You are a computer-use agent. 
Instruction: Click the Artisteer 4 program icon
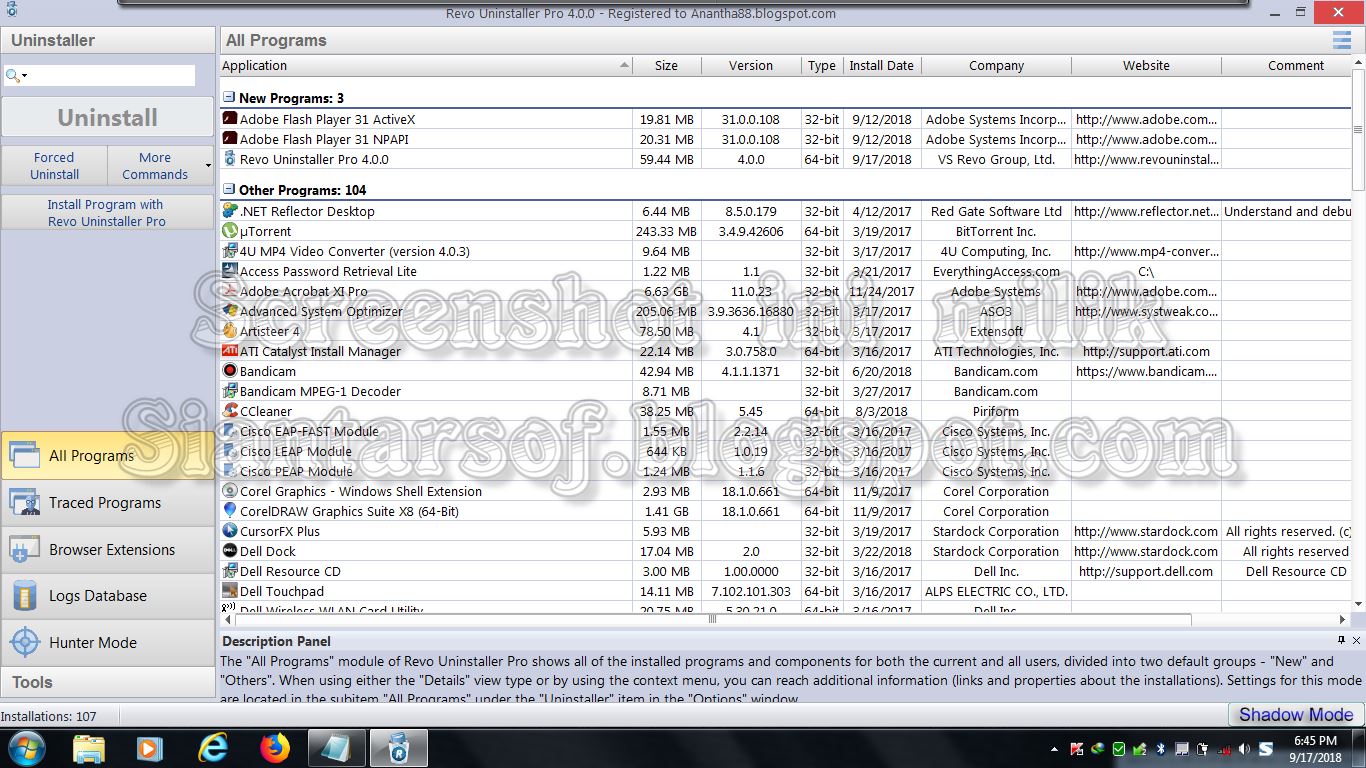(x=230, y=331)
